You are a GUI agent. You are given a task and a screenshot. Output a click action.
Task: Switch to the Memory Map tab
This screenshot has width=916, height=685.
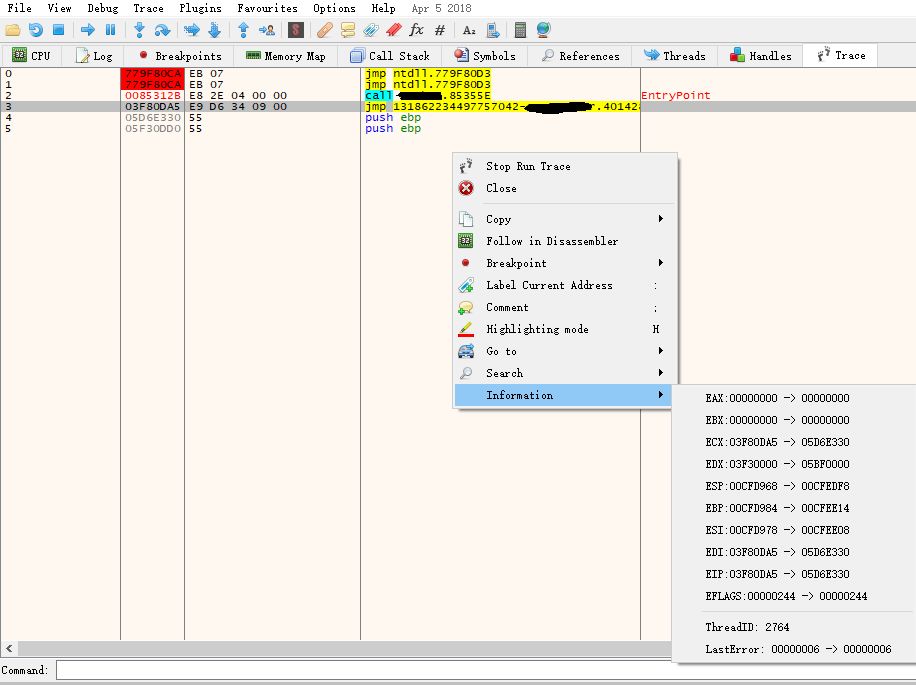point(286,56)
